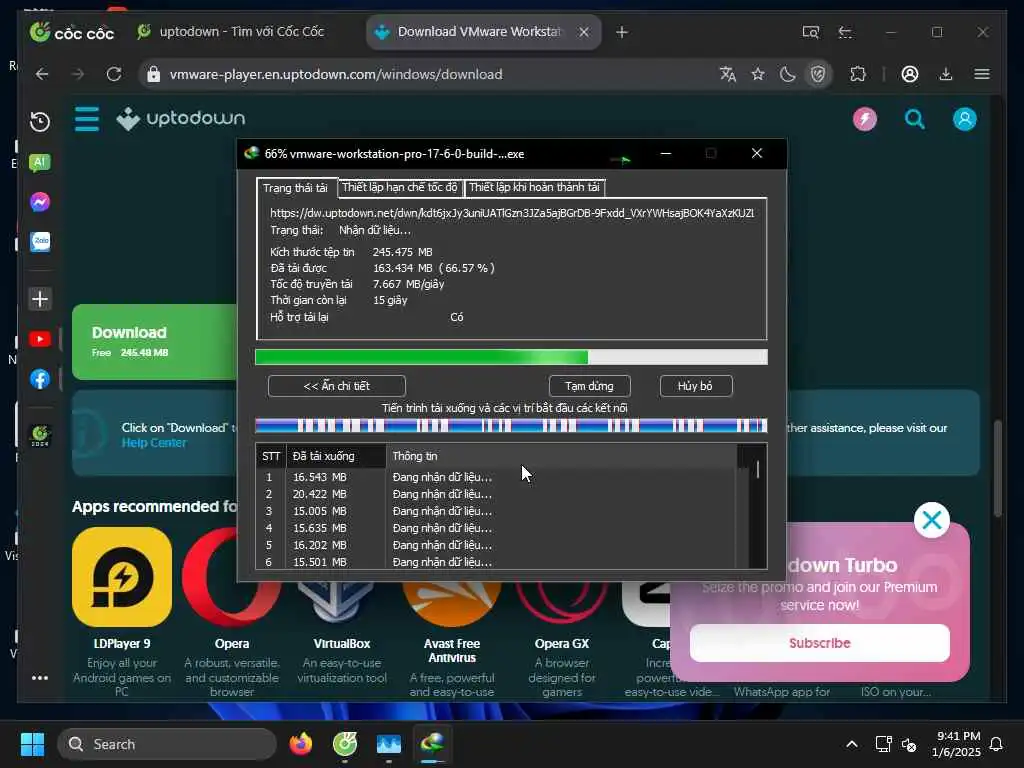Screen dimensions: 1024x768
Task: Open Facebook from the sidebar
Action: 40,379
